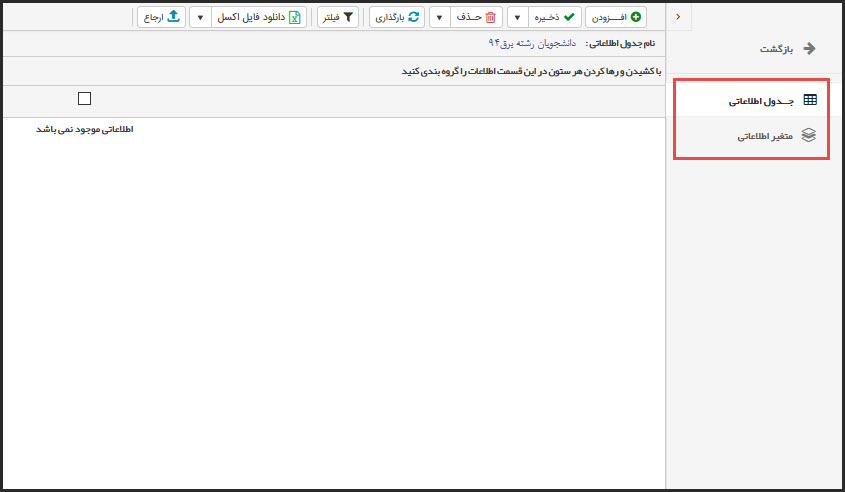The image size is (845, 492).
Task: Open the dropdown arrow beside Save (ذخیره)
Action: pyautogui.click(x=518, y=17)
